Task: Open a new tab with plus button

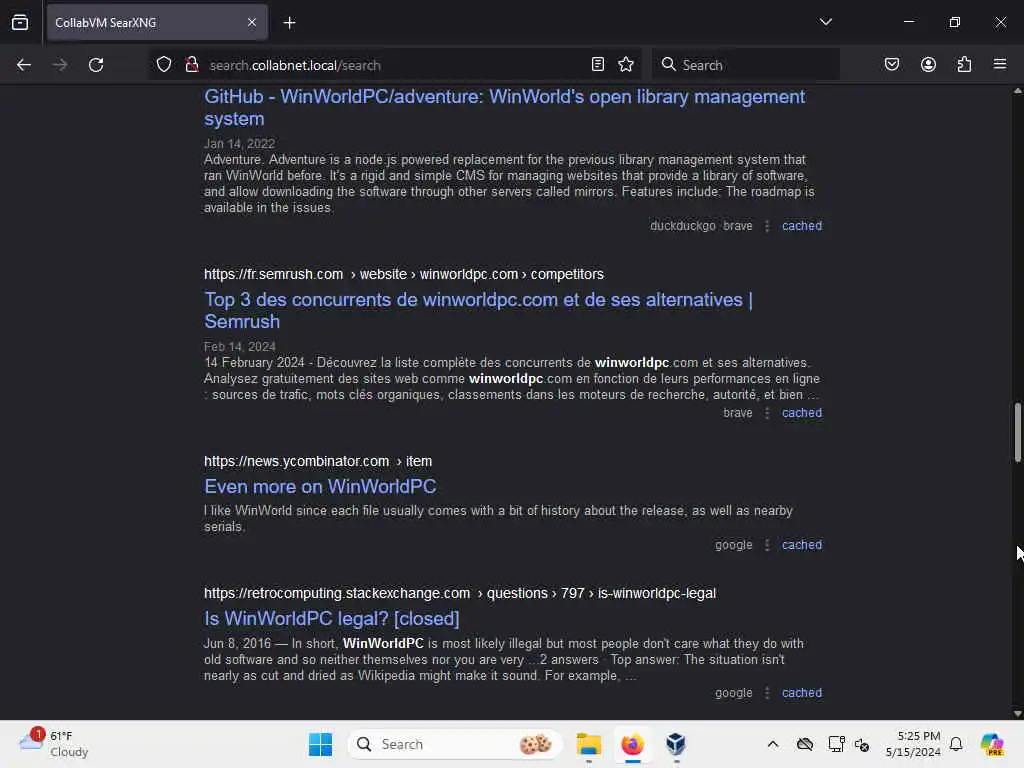Action: pyautogui.click(x=289, y=23)
